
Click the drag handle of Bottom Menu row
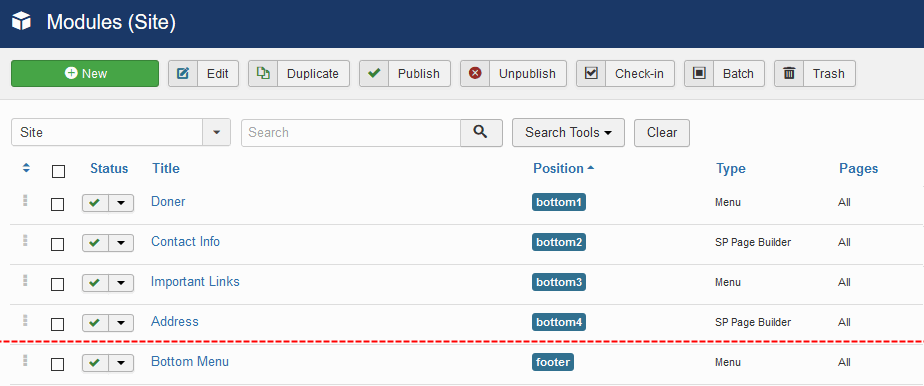point(25,360)
